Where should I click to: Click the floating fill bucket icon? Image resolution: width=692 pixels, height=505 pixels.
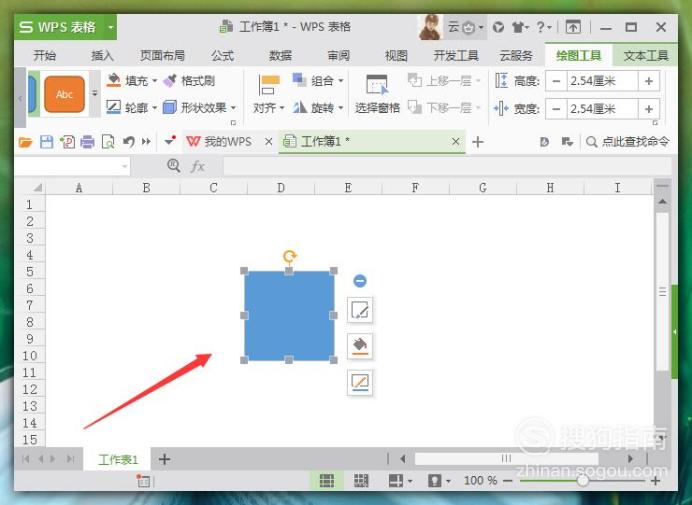click(360, 346)
